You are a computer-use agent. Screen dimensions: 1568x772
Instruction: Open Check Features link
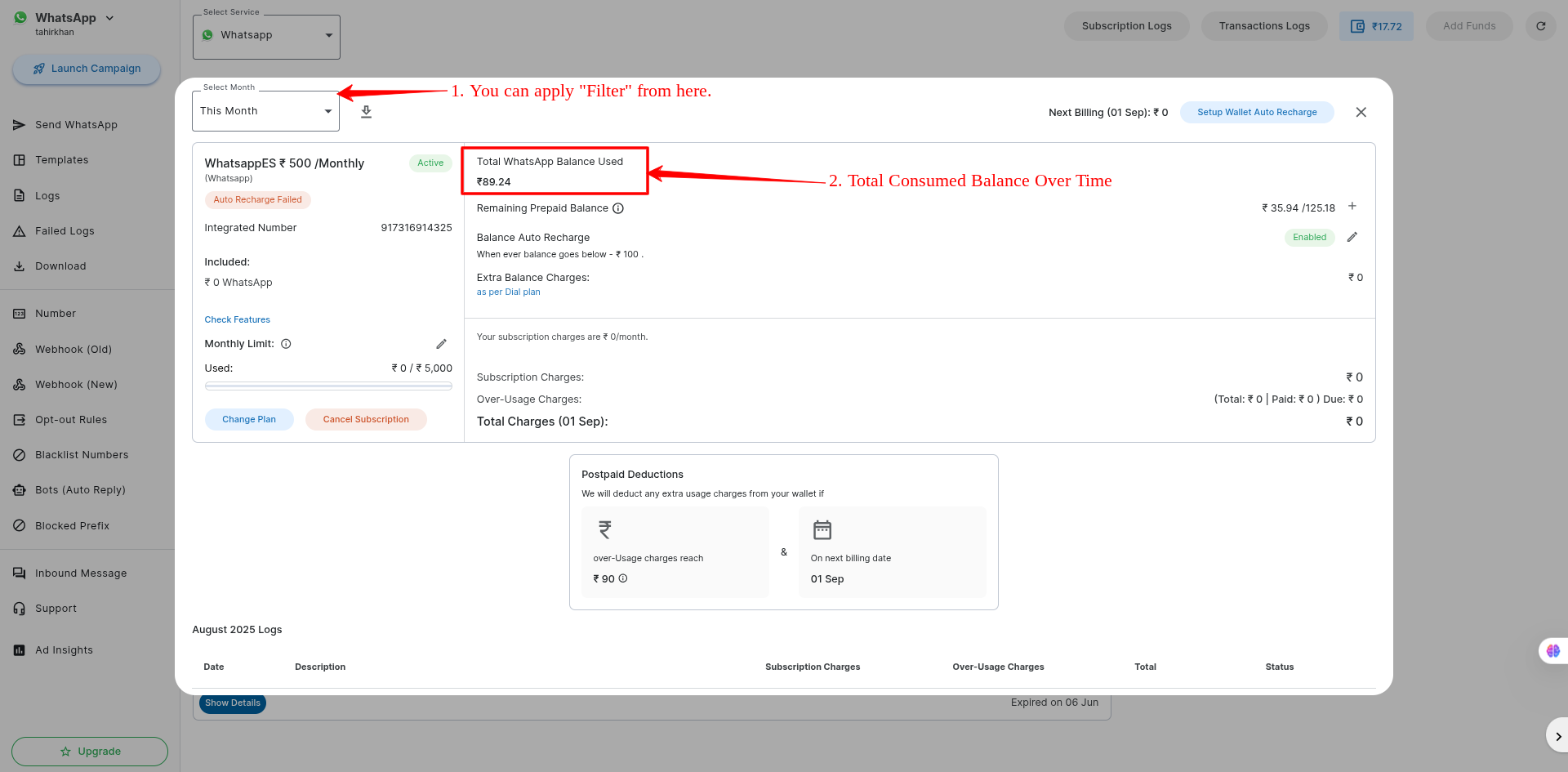237,319
